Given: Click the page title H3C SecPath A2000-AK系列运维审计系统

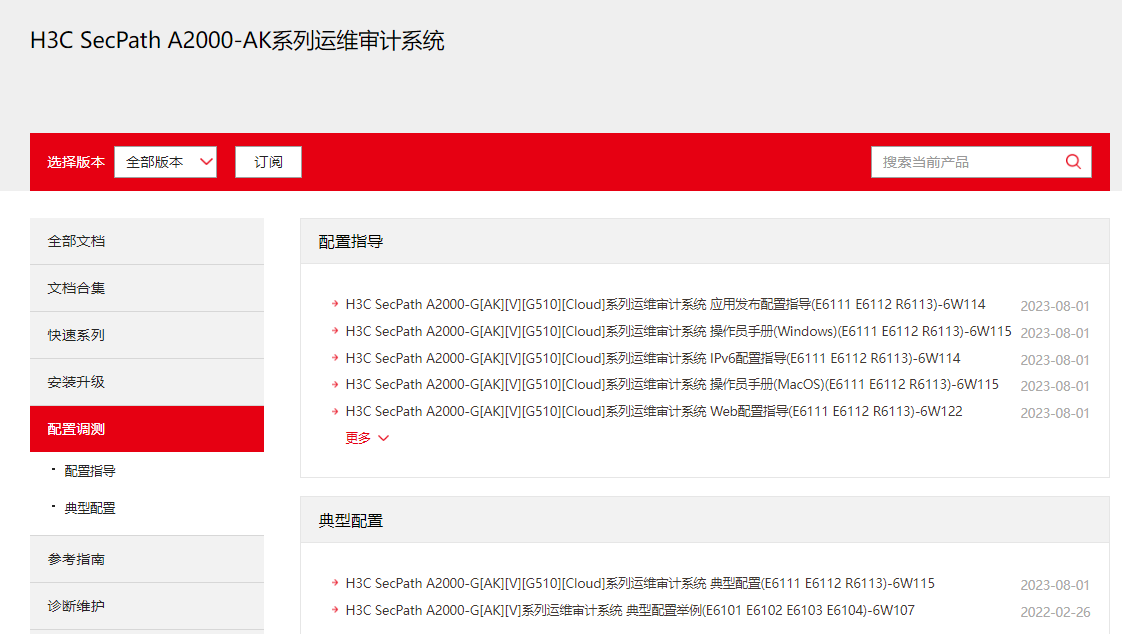Looking at the screenshot, I should (x=237, y=41).
